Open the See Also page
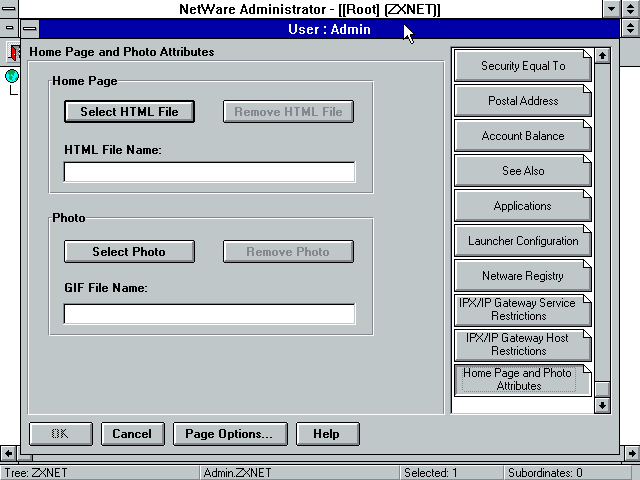 (523, 171)
